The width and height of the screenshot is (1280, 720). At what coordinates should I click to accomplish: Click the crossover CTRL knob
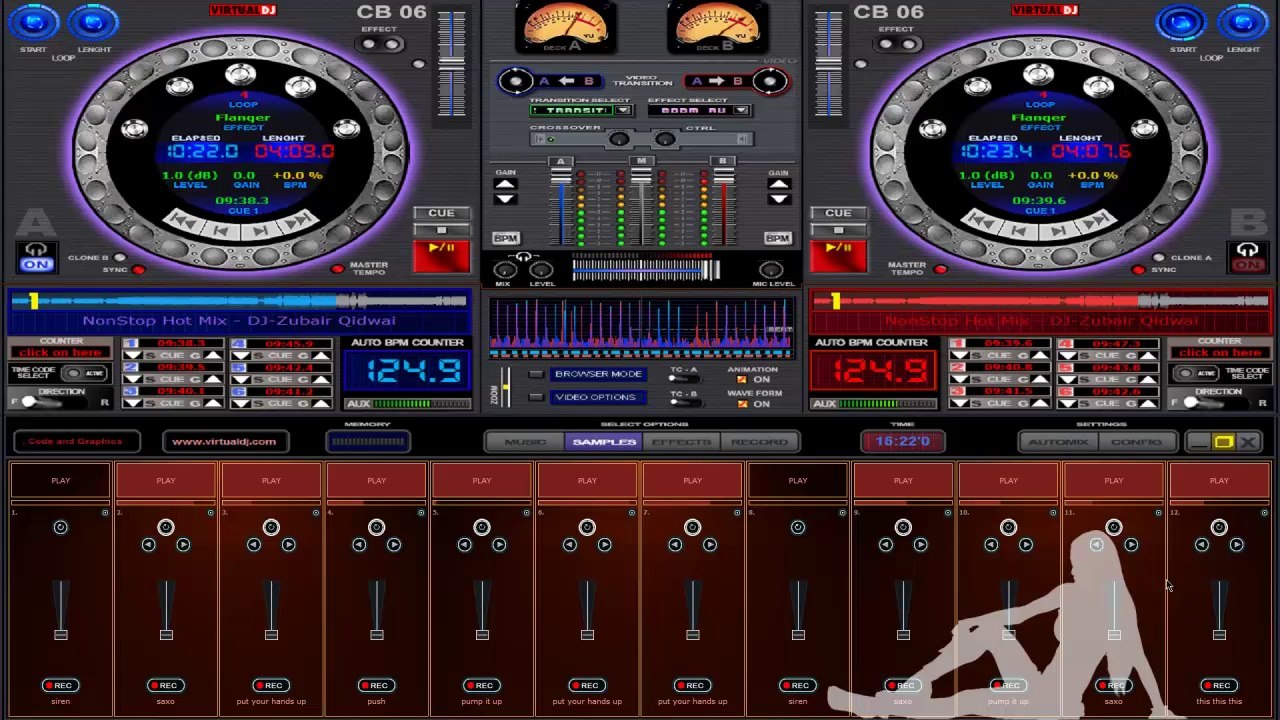[x=666, y=139]
